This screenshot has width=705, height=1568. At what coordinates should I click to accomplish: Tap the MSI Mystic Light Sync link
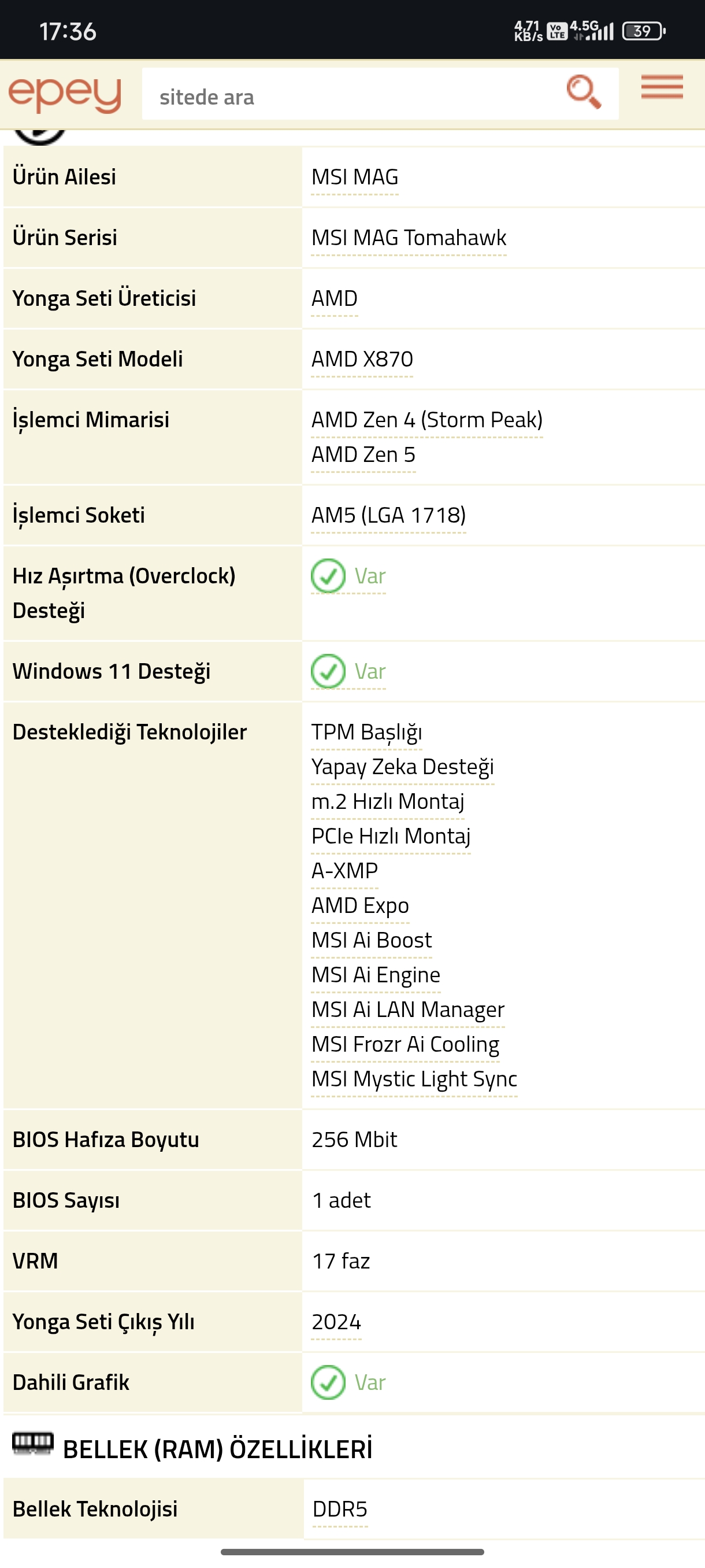tap(414, 1079)
